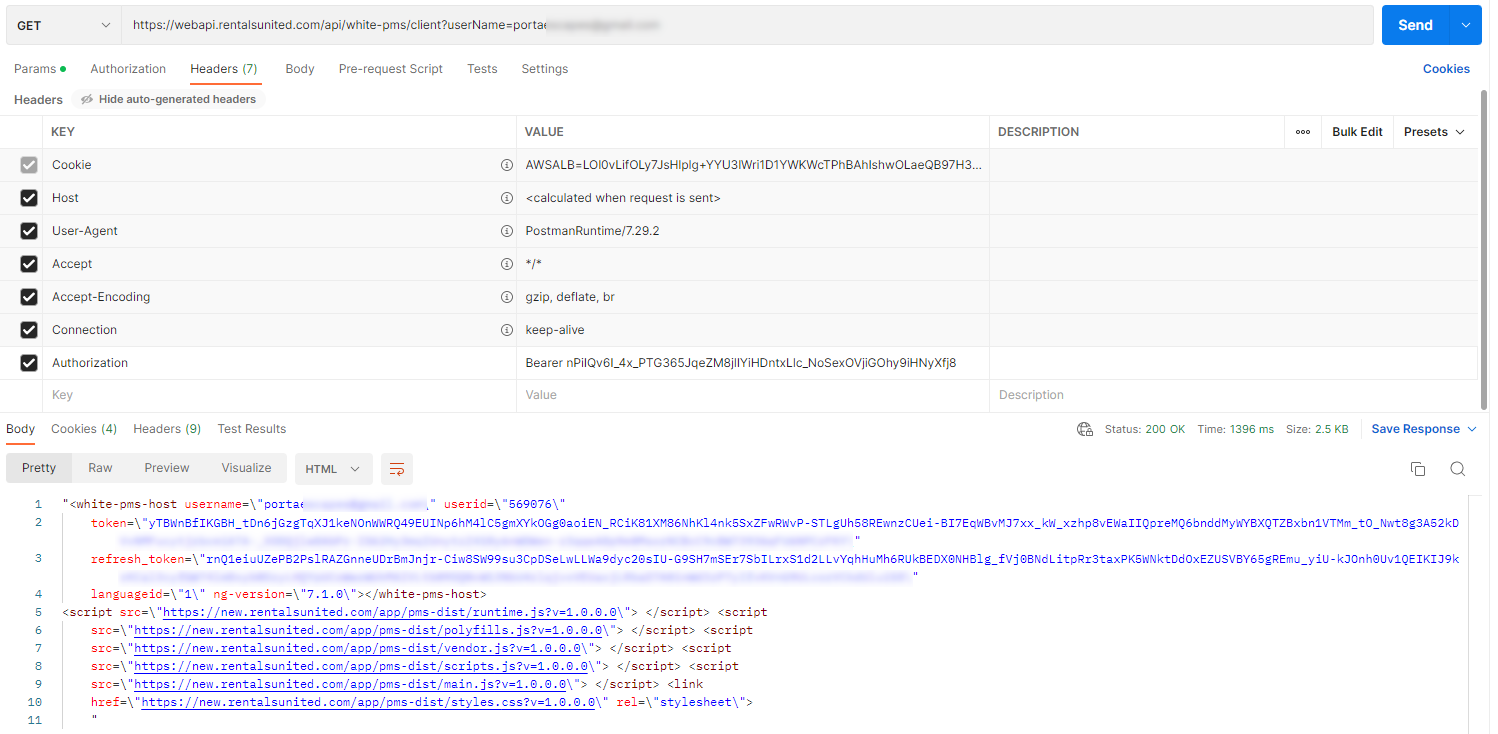Open the Cookies link

pyautogui.click(x=1445, y=69)
